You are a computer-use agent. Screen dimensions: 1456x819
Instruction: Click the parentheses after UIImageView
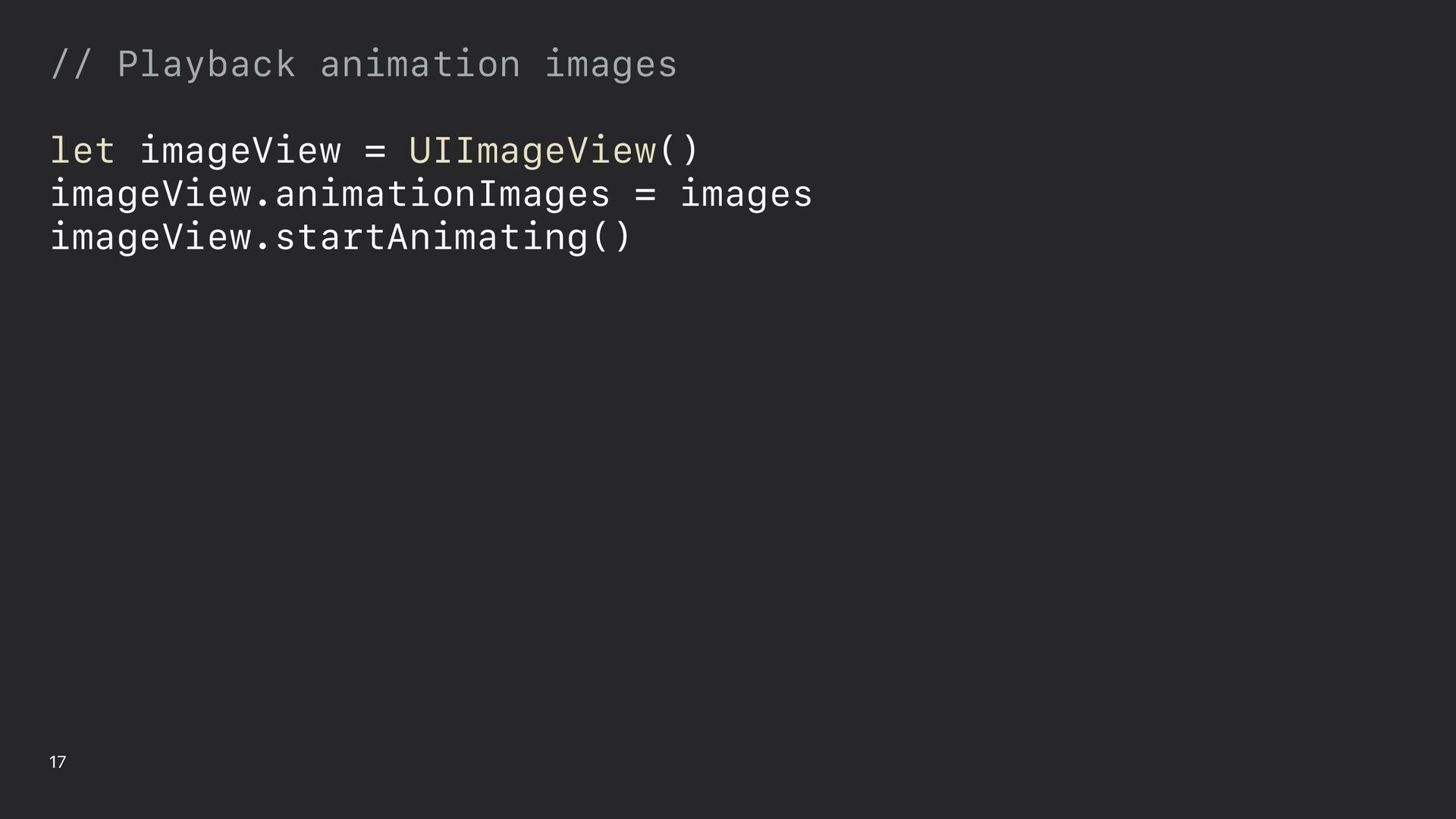click(679, 150)
